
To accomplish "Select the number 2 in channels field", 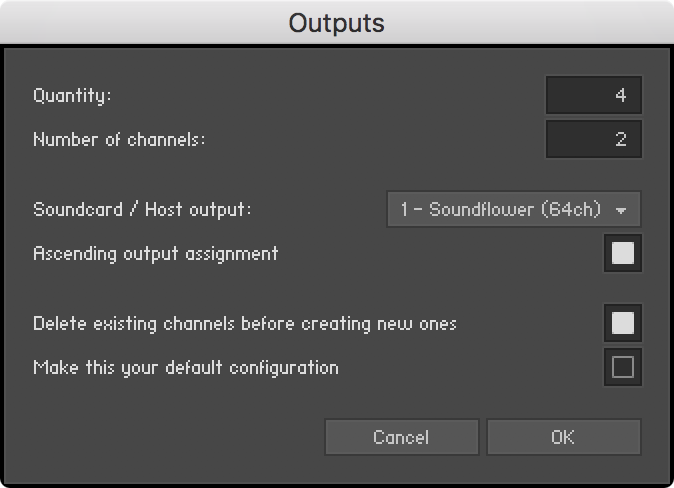I will (621, 139).
